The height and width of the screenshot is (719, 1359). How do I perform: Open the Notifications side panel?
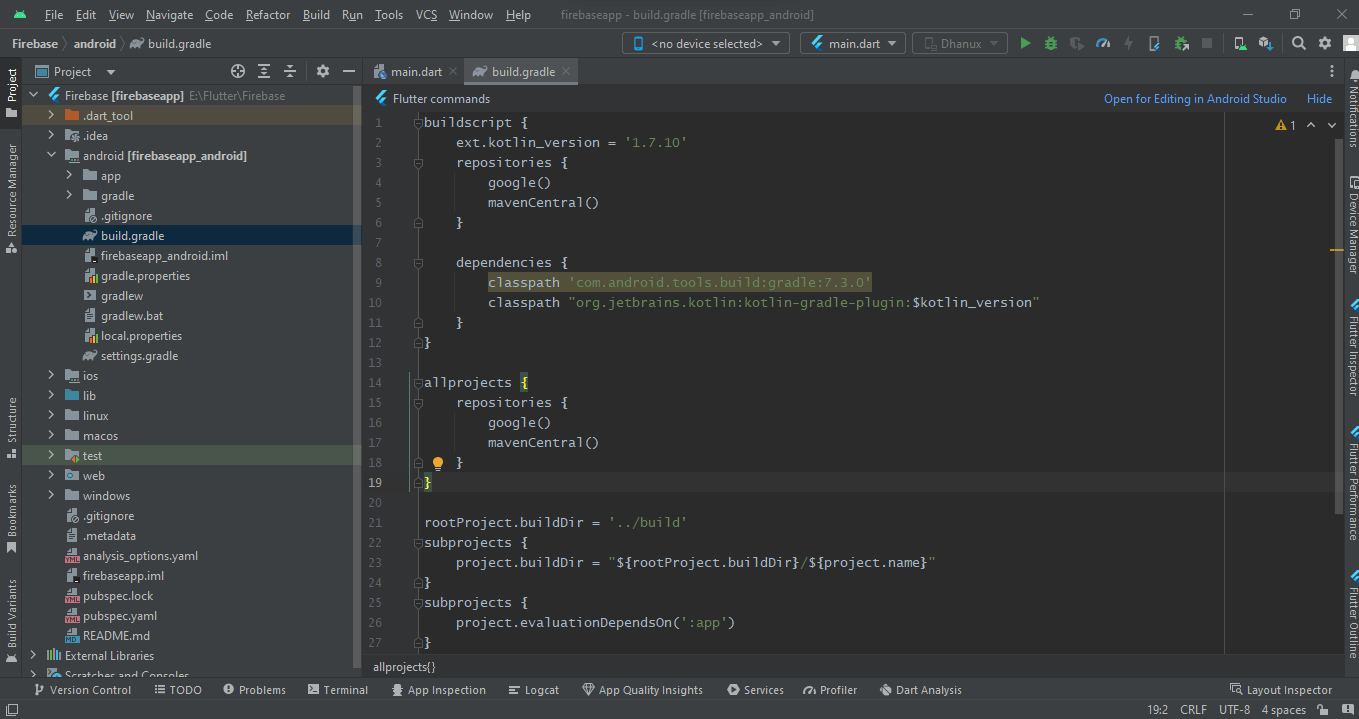pos(1352,110)
